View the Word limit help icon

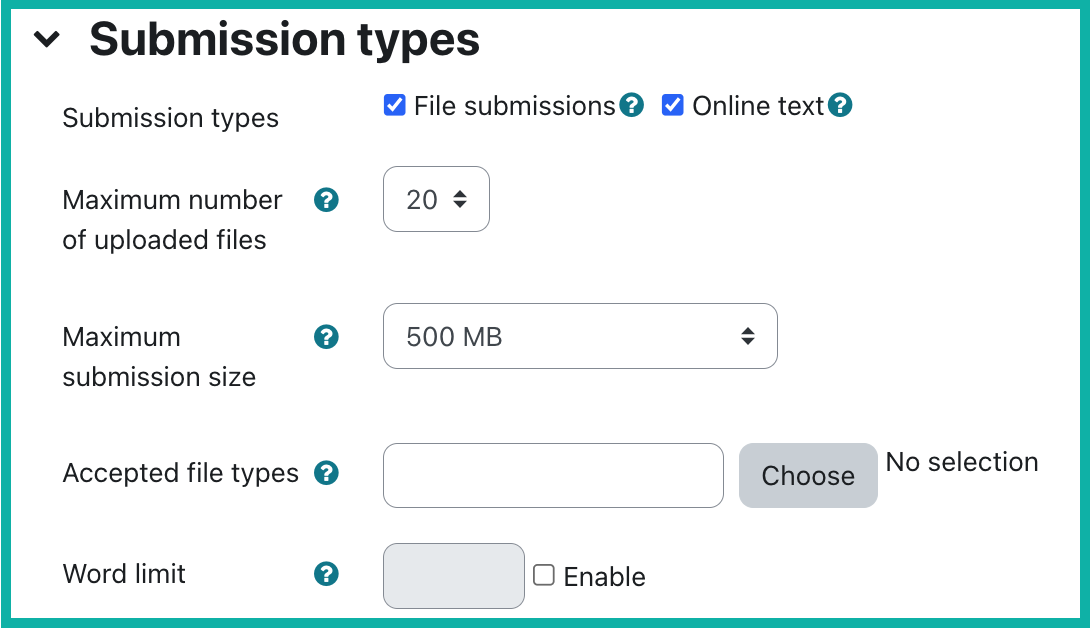click(x=326, y=574)
